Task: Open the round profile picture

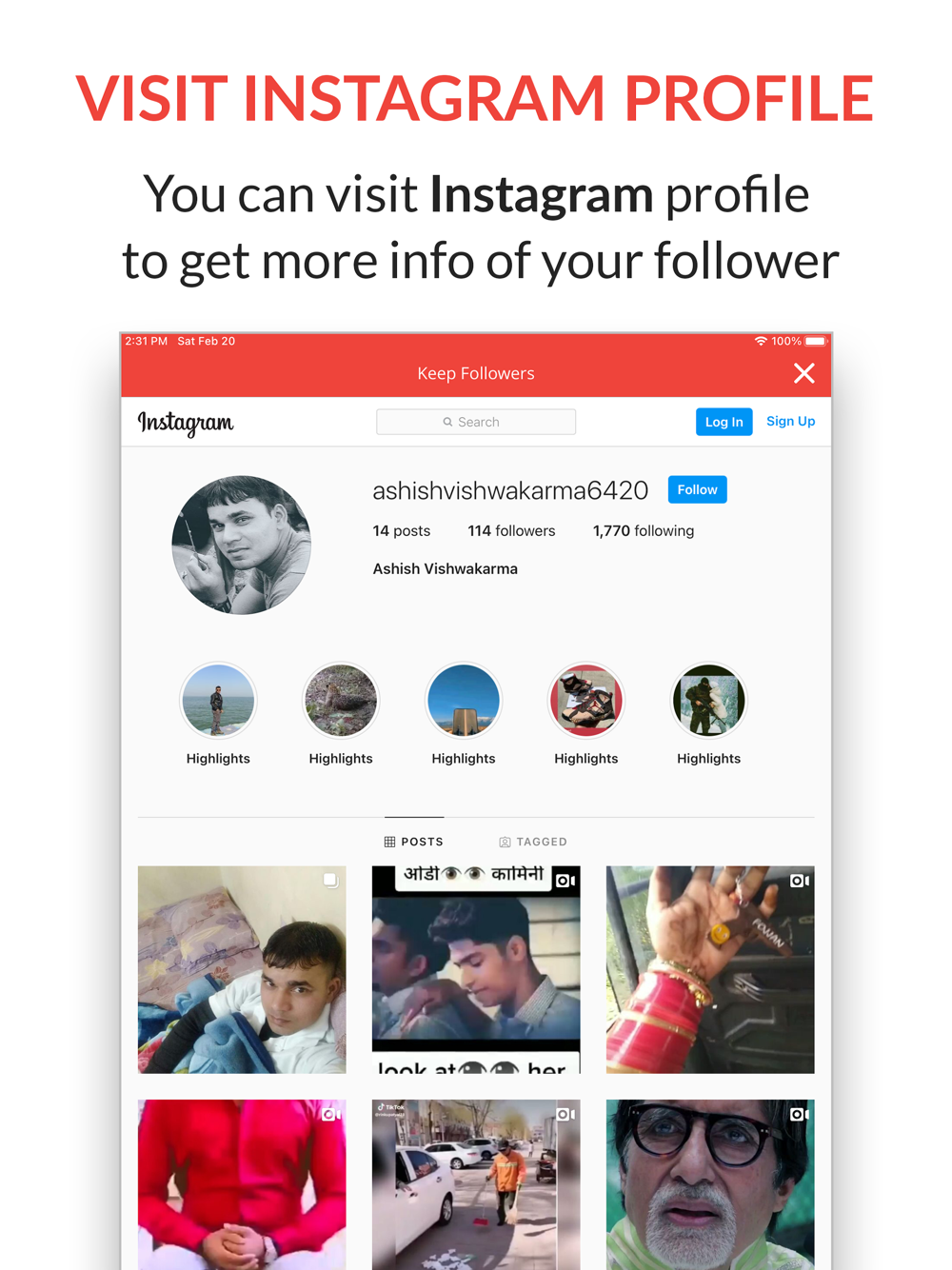Action: click(x=242, y=545)
